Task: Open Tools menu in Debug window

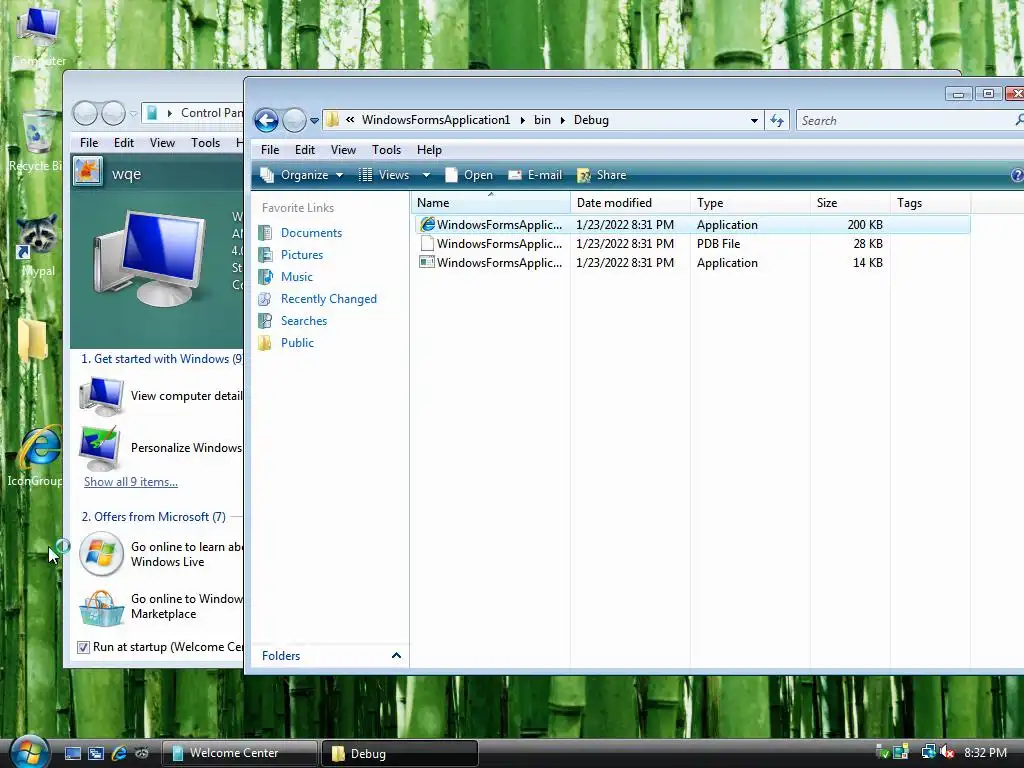Action: [x=387, y=150]
